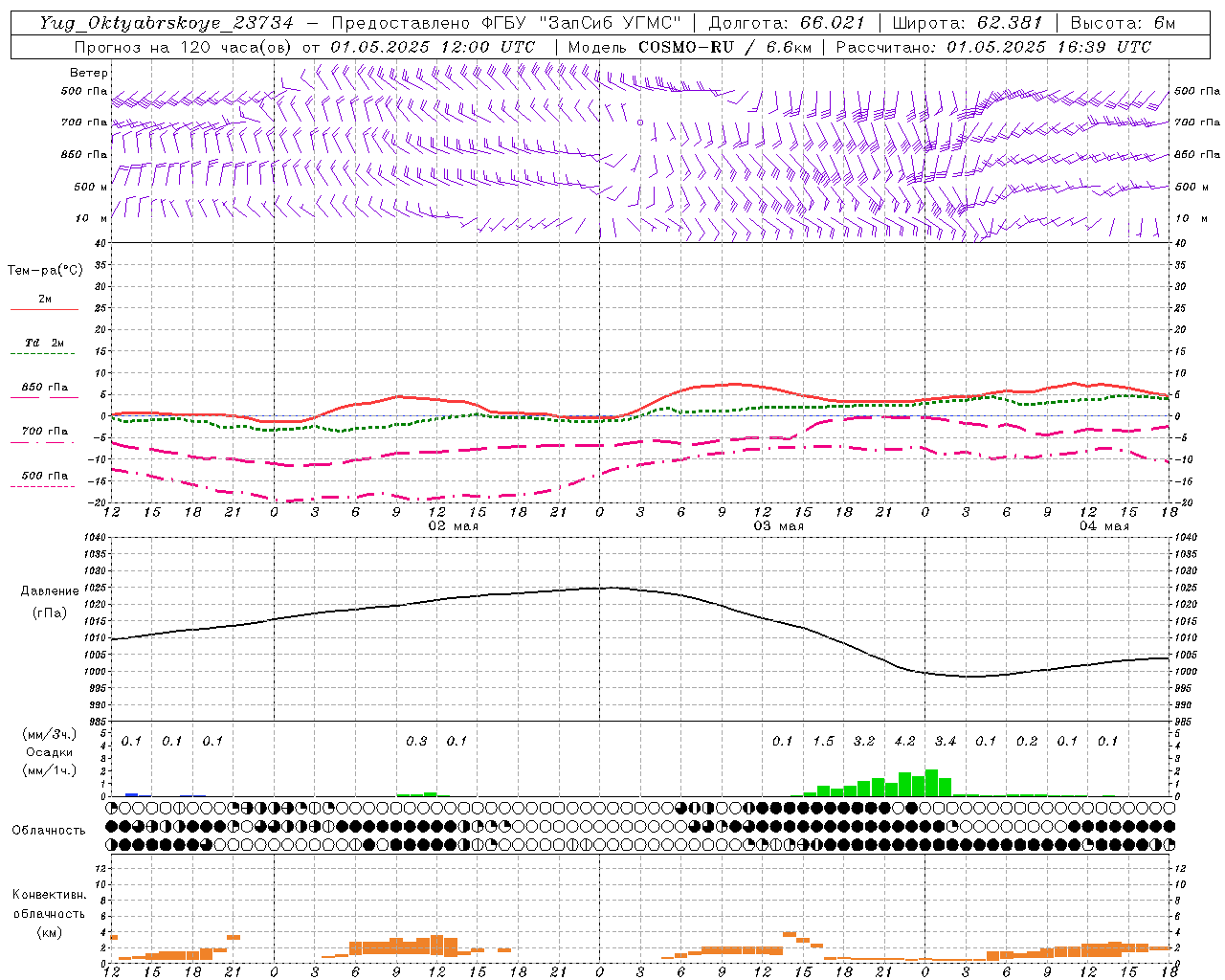Click the Давление pressure panel label
Screen dimensions: 1225x980
coord(50,591)
